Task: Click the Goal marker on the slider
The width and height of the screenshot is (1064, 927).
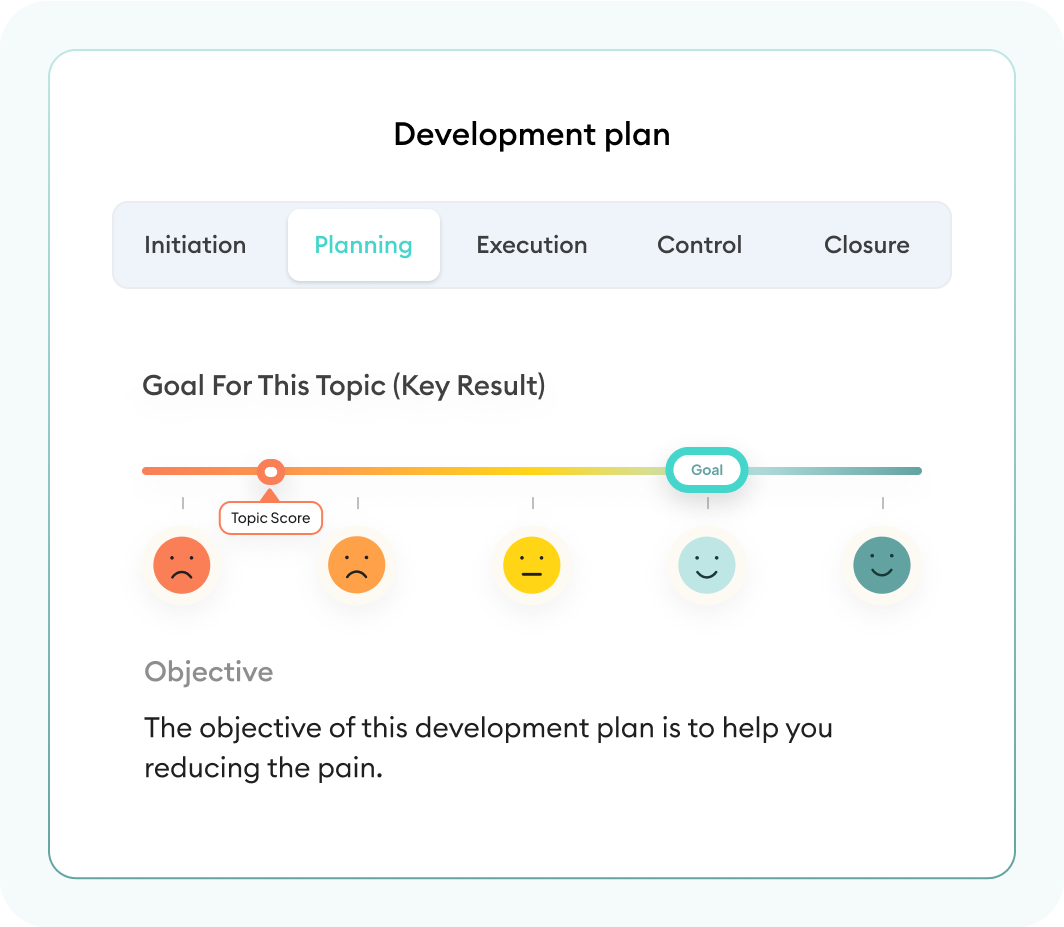Action: (x=707, y=470)
